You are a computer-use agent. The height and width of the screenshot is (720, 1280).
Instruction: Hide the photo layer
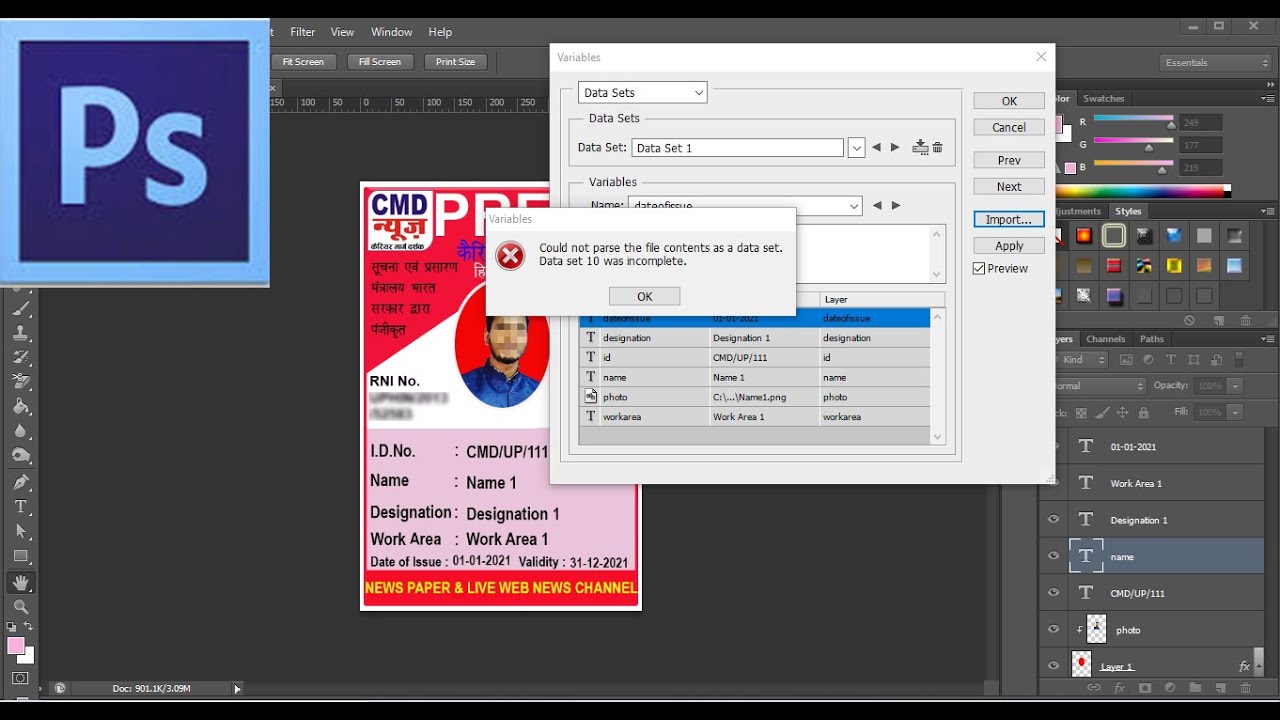tap(1053, 630)
